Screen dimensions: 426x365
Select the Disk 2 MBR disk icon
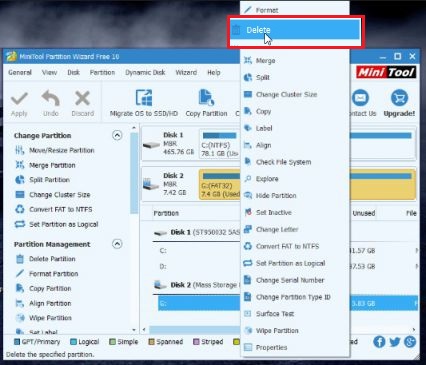(x=151, y=184)
